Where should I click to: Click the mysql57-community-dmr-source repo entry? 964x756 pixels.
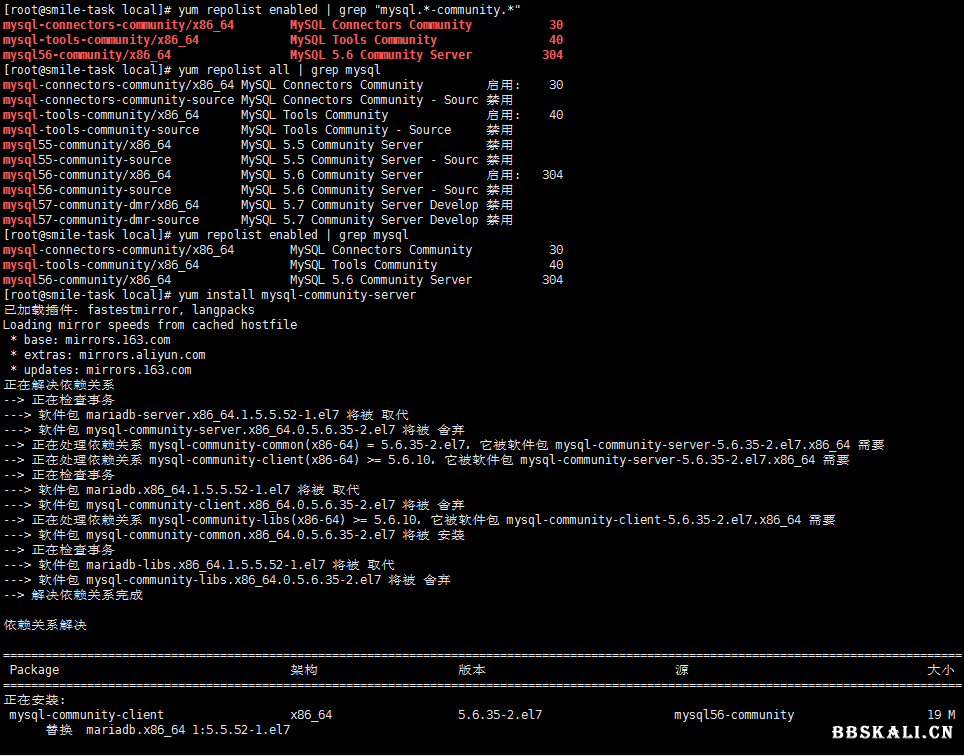tap(101, 220)
